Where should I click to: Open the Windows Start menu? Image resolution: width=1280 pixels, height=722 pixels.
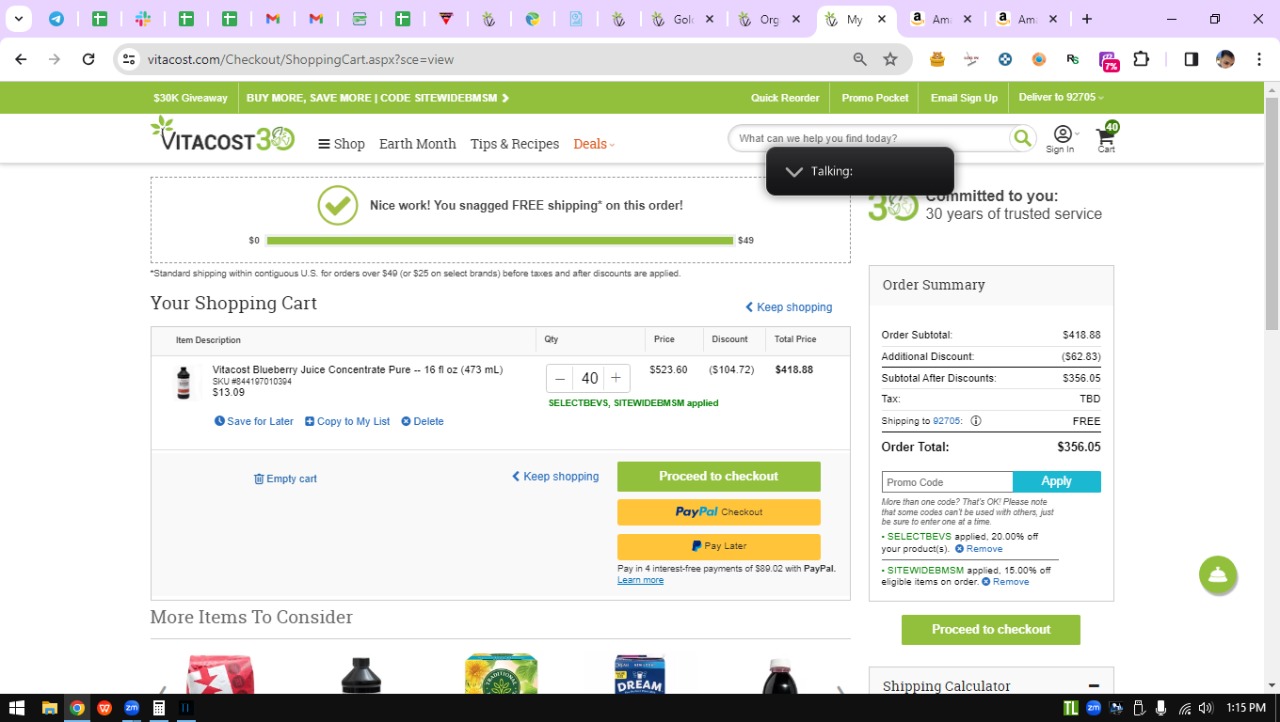point(16,708)
